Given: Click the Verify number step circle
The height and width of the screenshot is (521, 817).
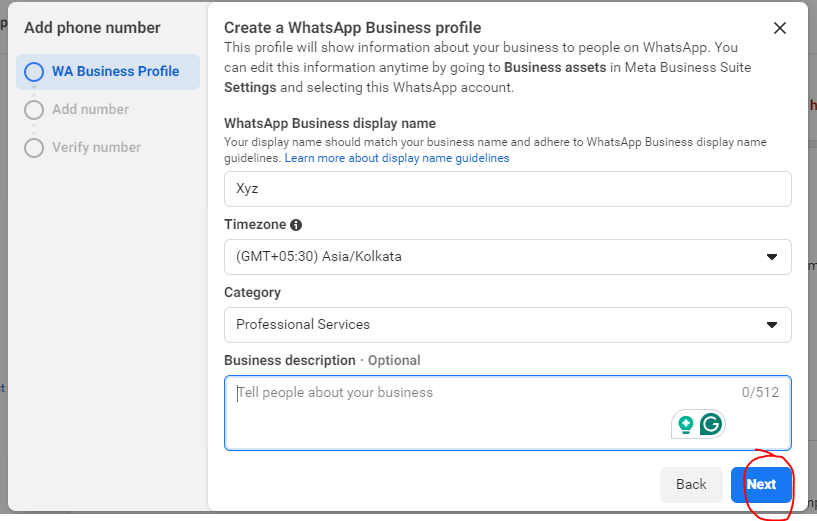Looking at the screenshot, I should pyautogui.click(x=34, y=148).
